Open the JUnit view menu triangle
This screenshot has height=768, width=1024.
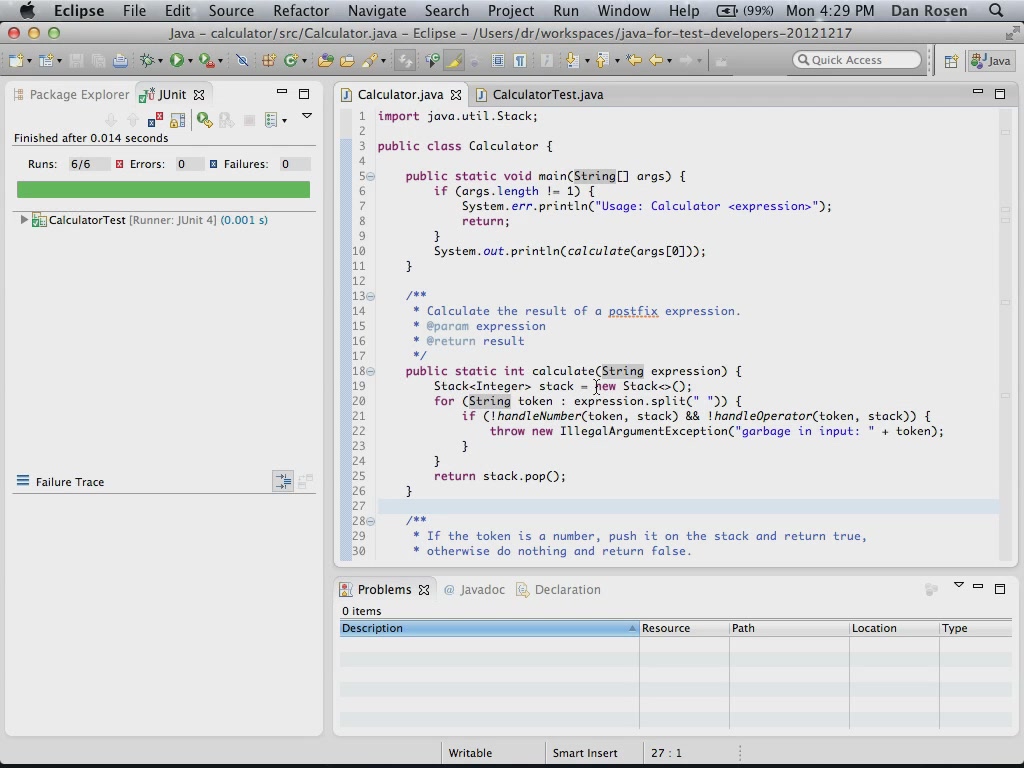[x=306, y=116]
